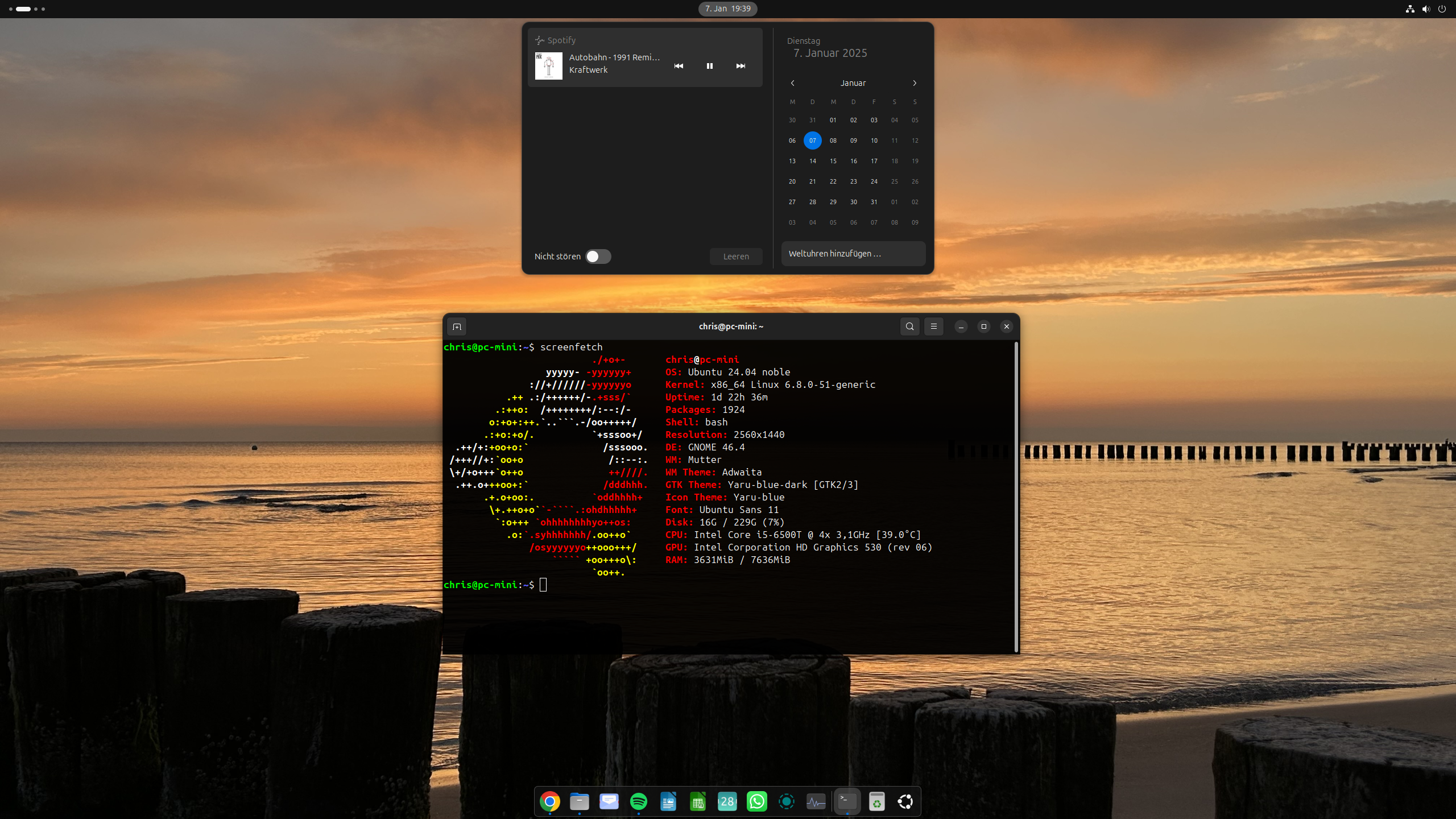Open terminal hamburger menu

(x=933, y=326)
